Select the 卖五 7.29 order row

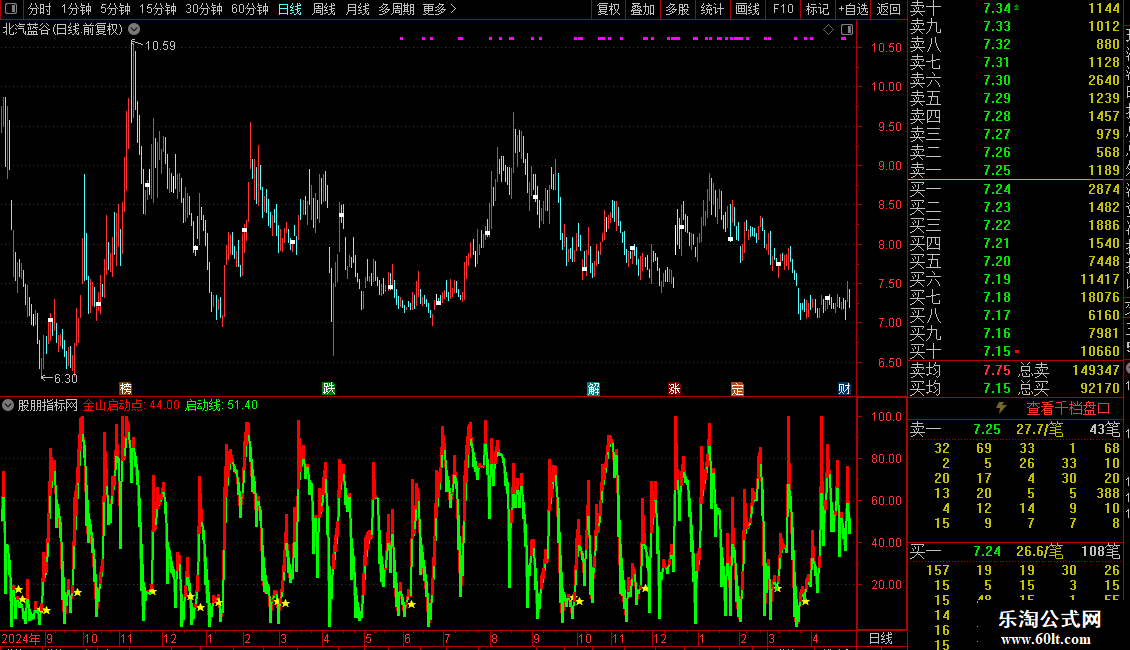pyautogui.click(x=1015, y=98)
